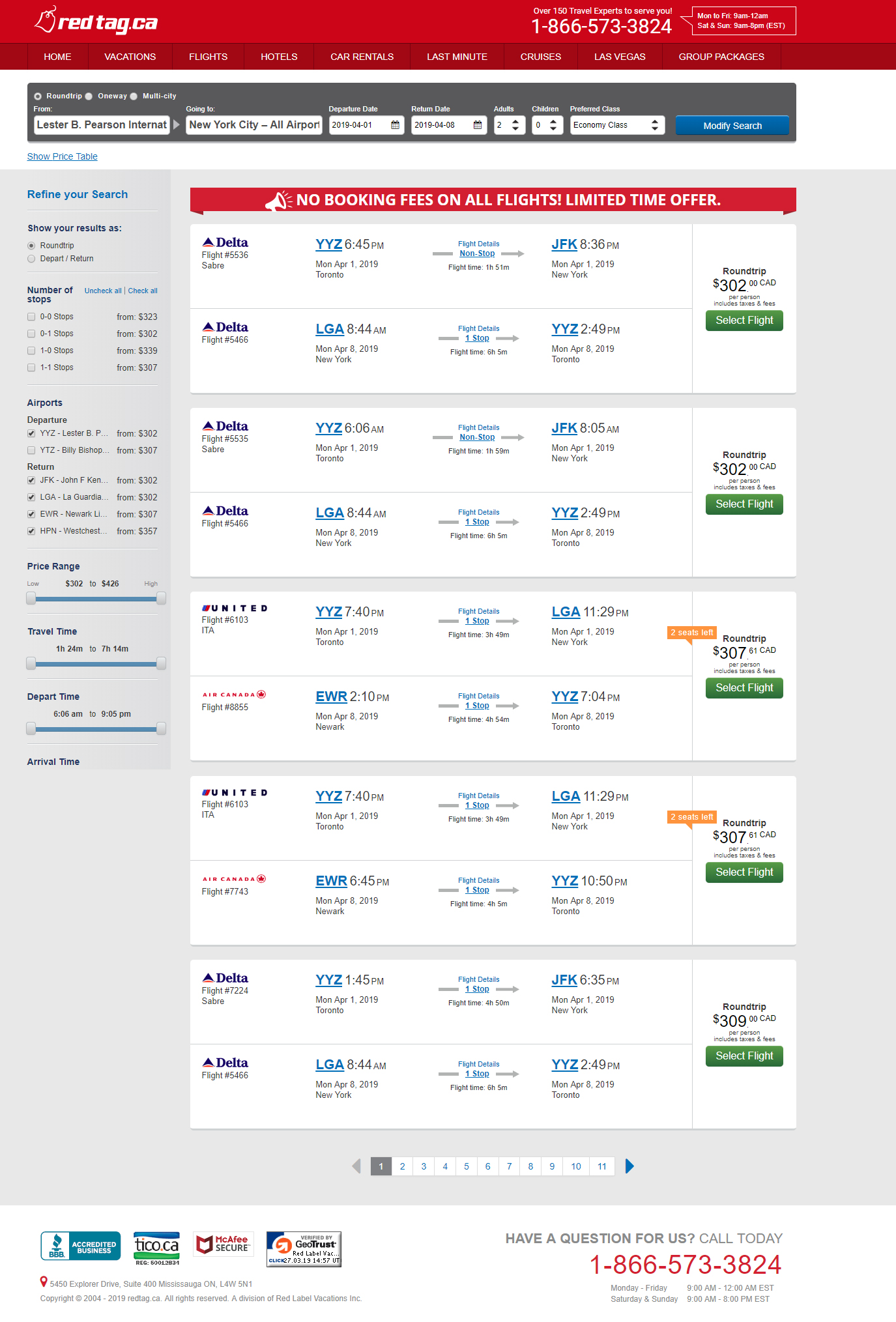Open the Departure Date calendar icon
This screenshot has height=1322, width=896.
(x=395, y=125)
